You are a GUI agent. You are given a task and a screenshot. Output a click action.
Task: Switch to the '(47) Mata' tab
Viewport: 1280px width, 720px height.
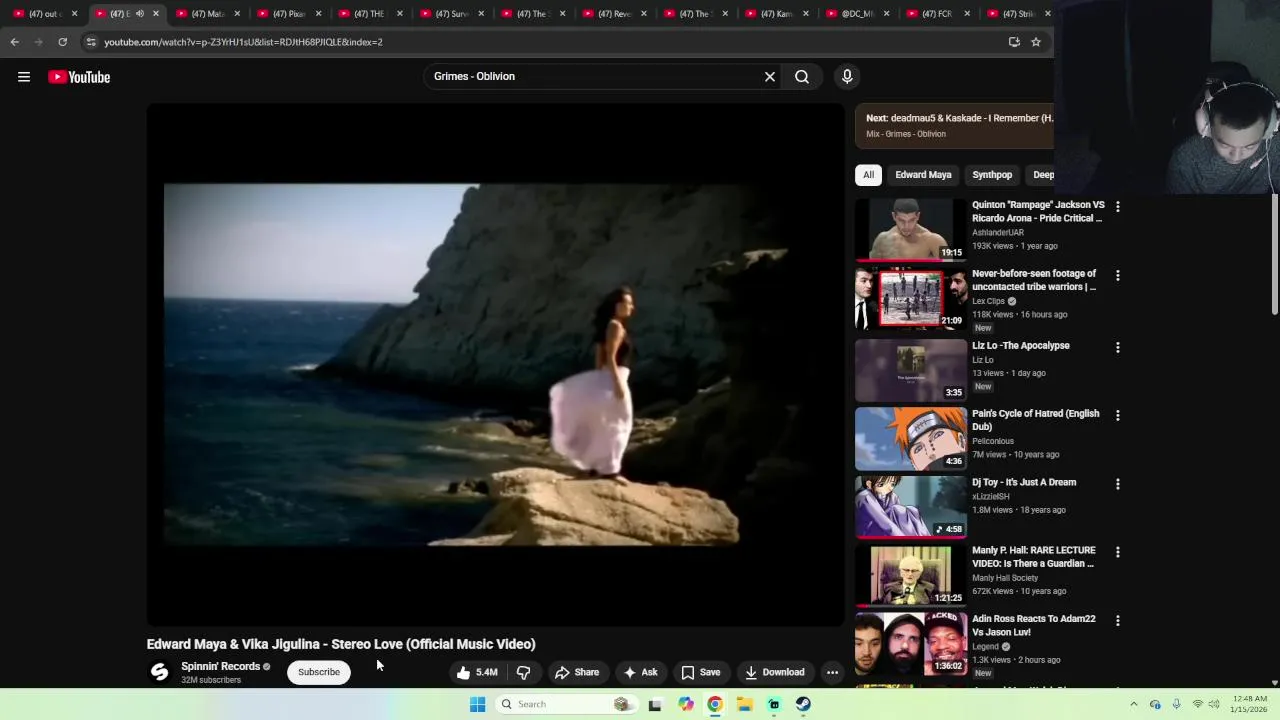[208, 14]
